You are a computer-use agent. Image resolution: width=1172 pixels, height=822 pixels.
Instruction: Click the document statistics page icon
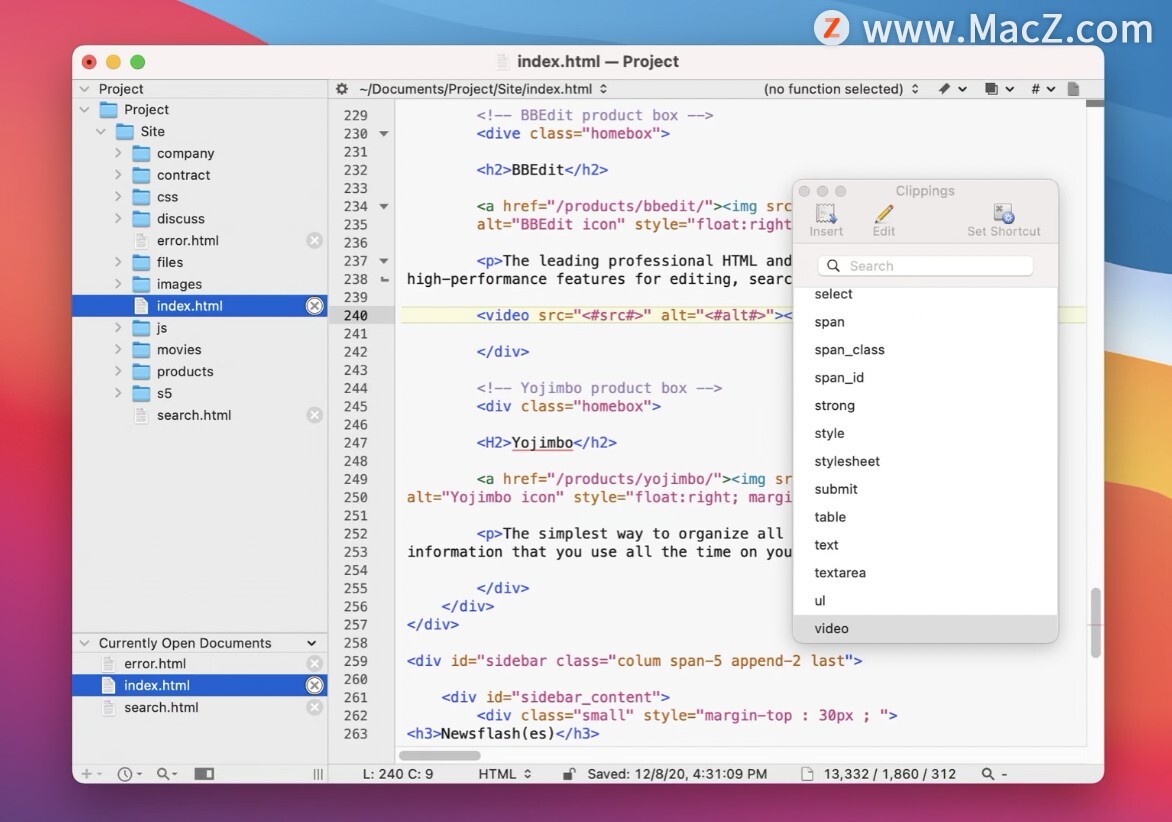point(806,774)
